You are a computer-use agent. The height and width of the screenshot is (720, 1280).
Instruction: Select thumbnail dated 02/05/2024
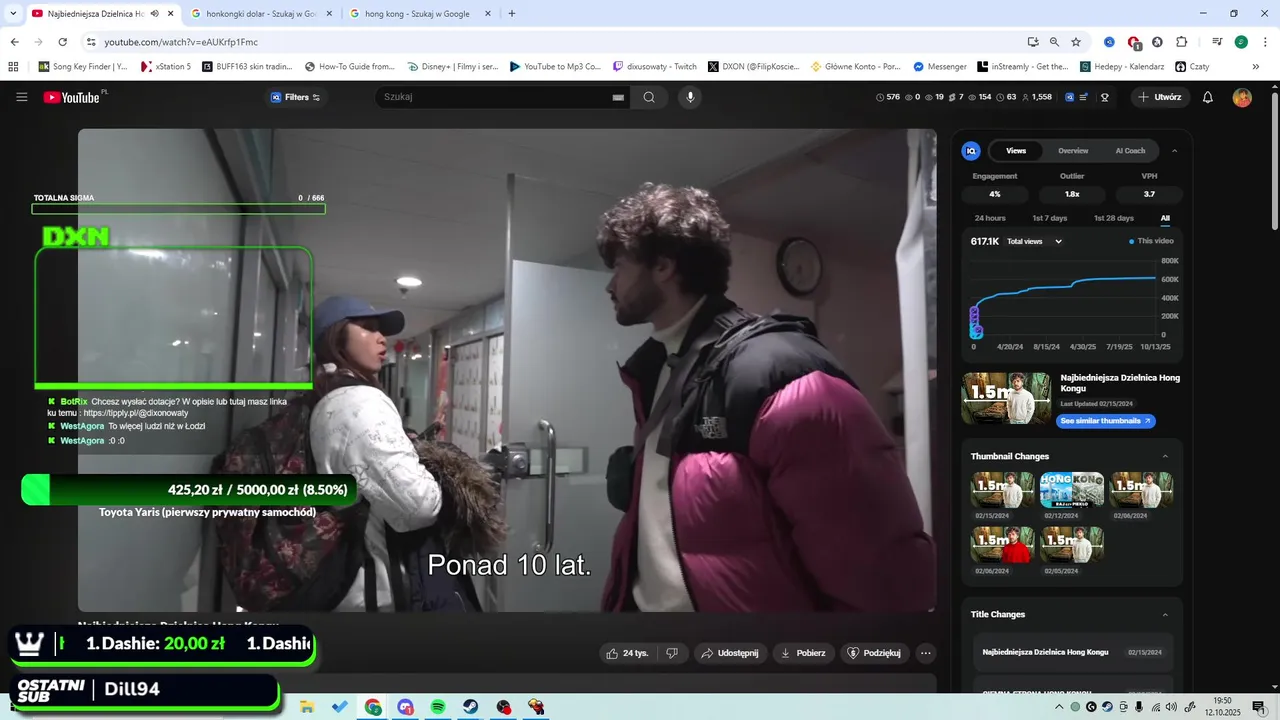click(x=1072, y=545)
